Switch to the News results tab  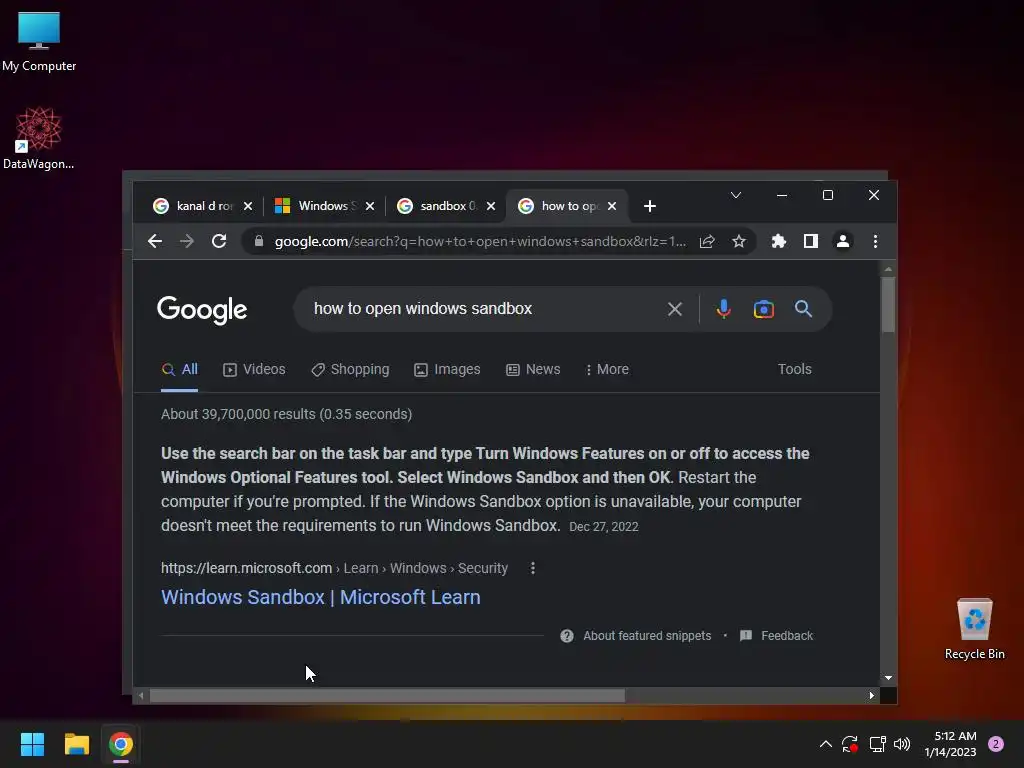(533, 370)
